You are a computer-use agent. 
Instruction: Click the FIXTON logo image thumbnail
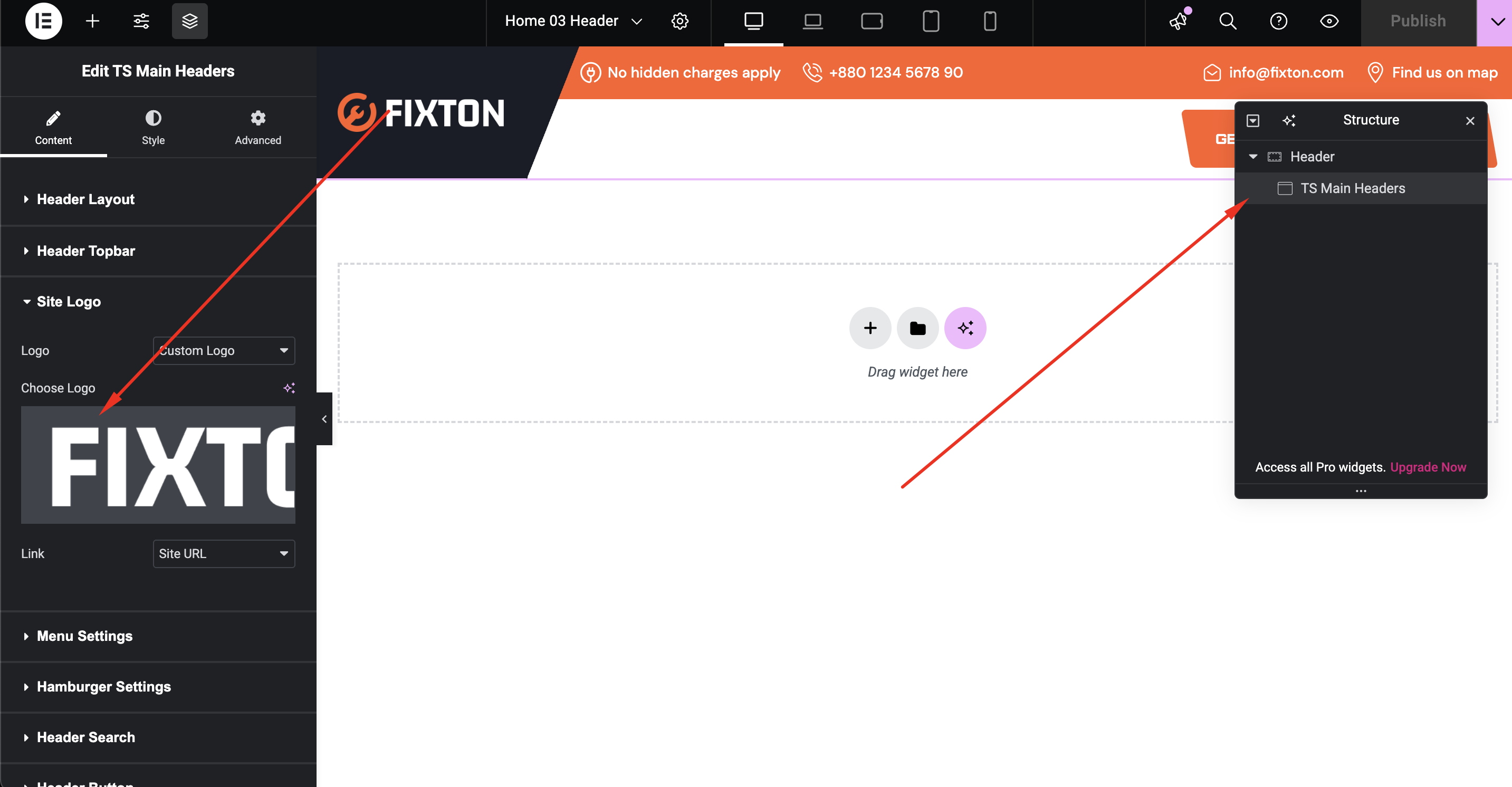(x=158, y=465)
